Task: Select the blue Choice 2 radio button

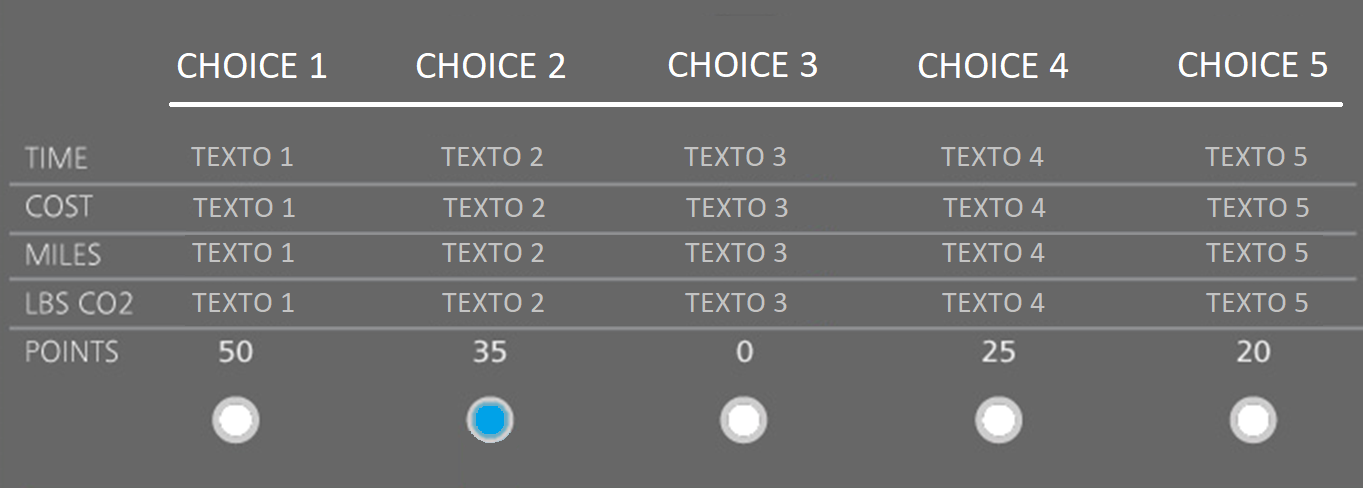Action: (x=490, y=421)
